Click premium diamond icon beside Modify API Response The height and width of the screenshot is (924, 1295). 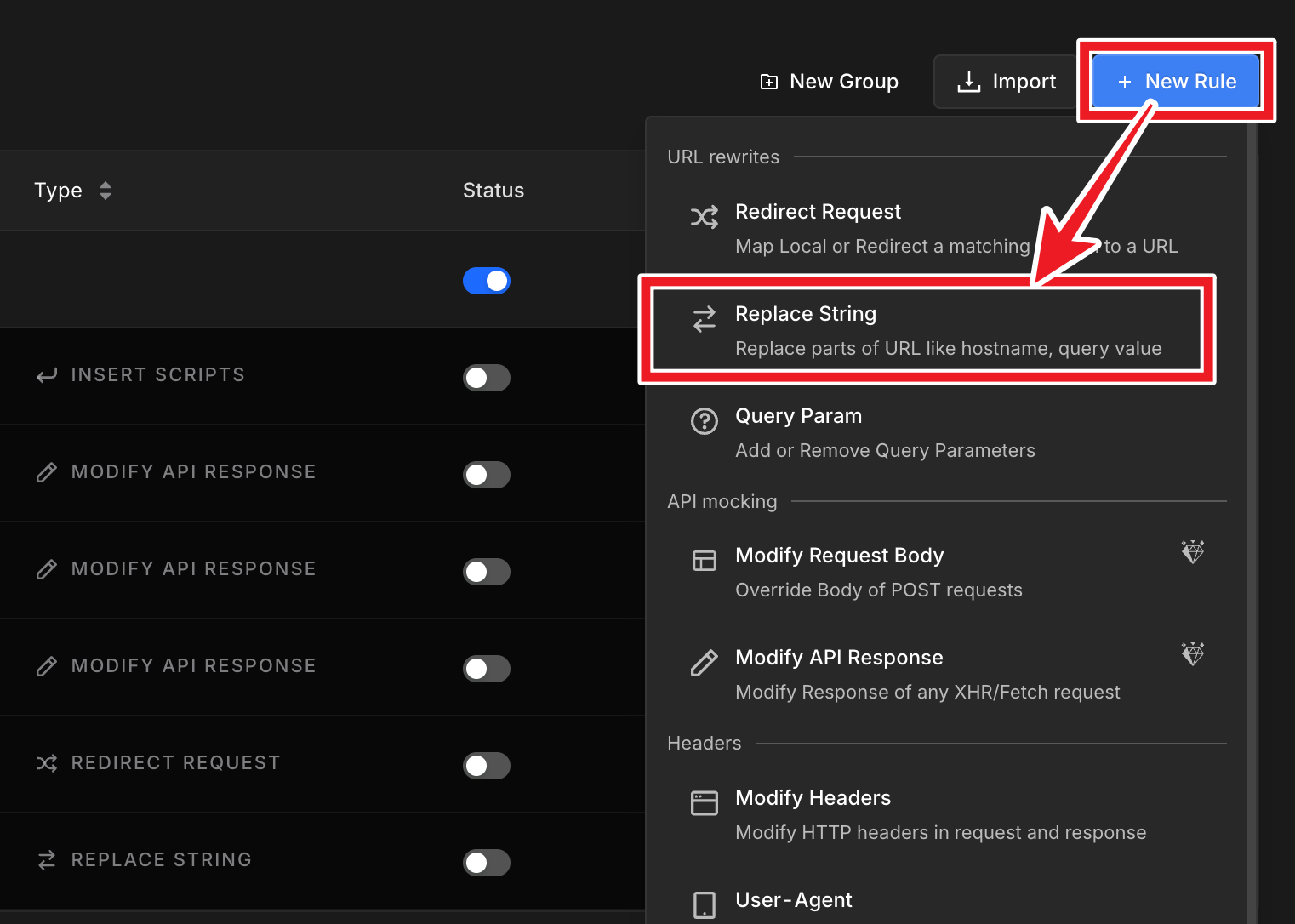click(x=1192, y=654)
